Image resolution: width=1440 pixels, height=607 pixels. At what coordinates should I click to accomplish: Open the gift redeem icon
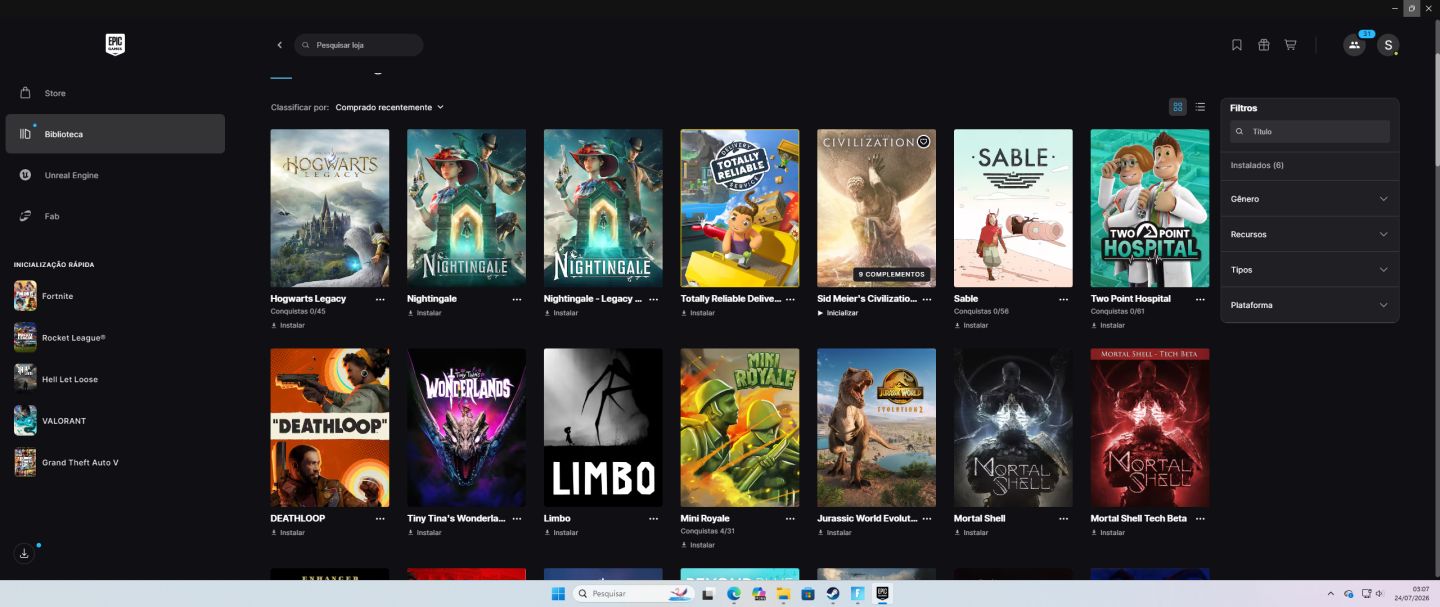[1264, 45]
